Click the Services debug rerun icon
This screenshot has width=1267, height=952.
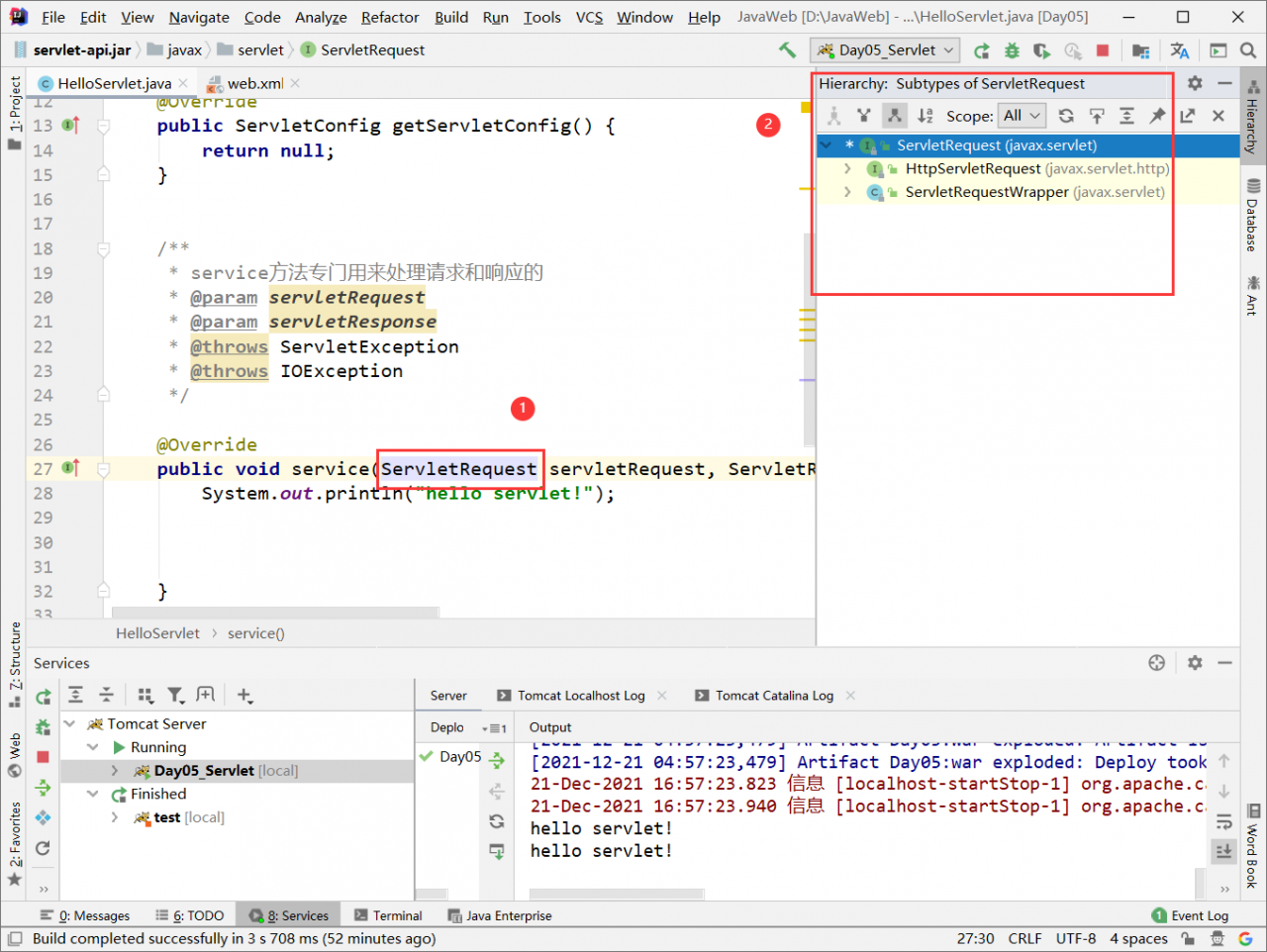tap(43, 727)
